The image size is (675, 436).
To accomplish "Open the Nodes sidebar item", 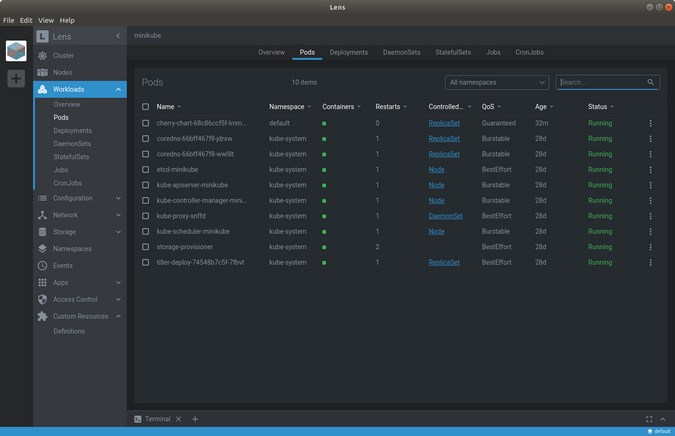I will coord(63,72).
